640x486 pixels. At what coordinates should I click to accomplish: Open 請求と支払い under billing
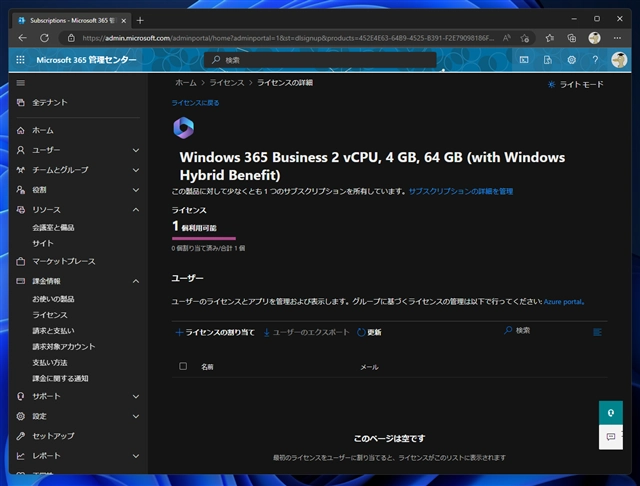point(53,331)
